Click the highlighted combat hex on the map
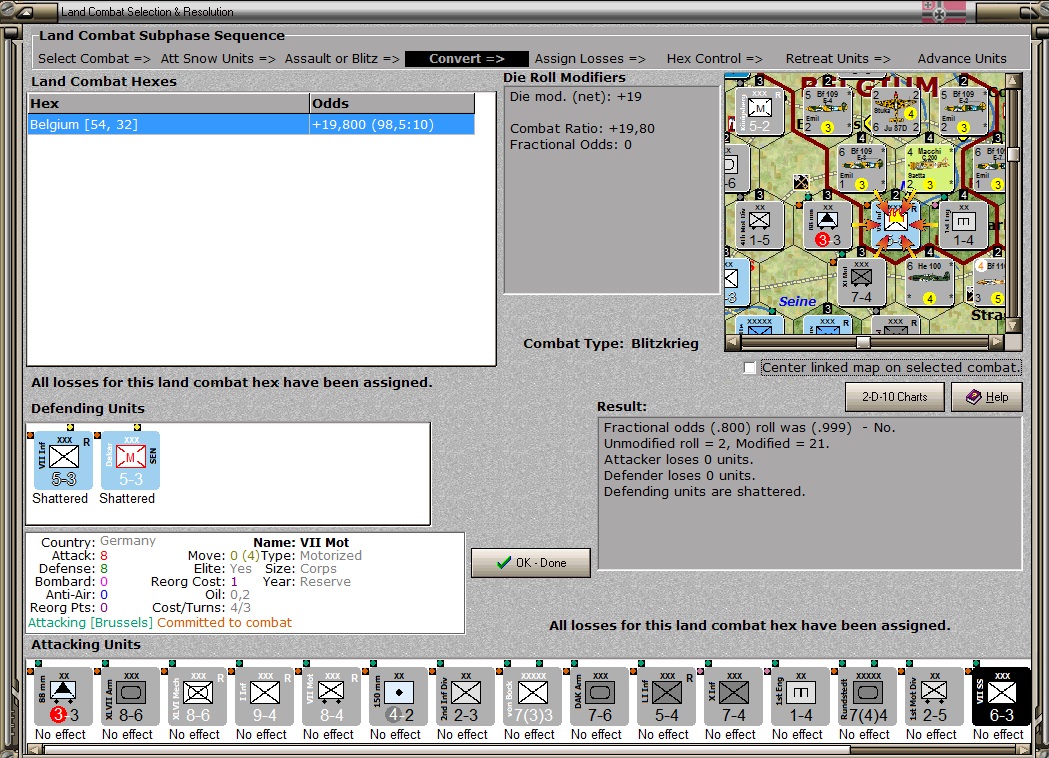1049x758 pixels. (895, 225)
